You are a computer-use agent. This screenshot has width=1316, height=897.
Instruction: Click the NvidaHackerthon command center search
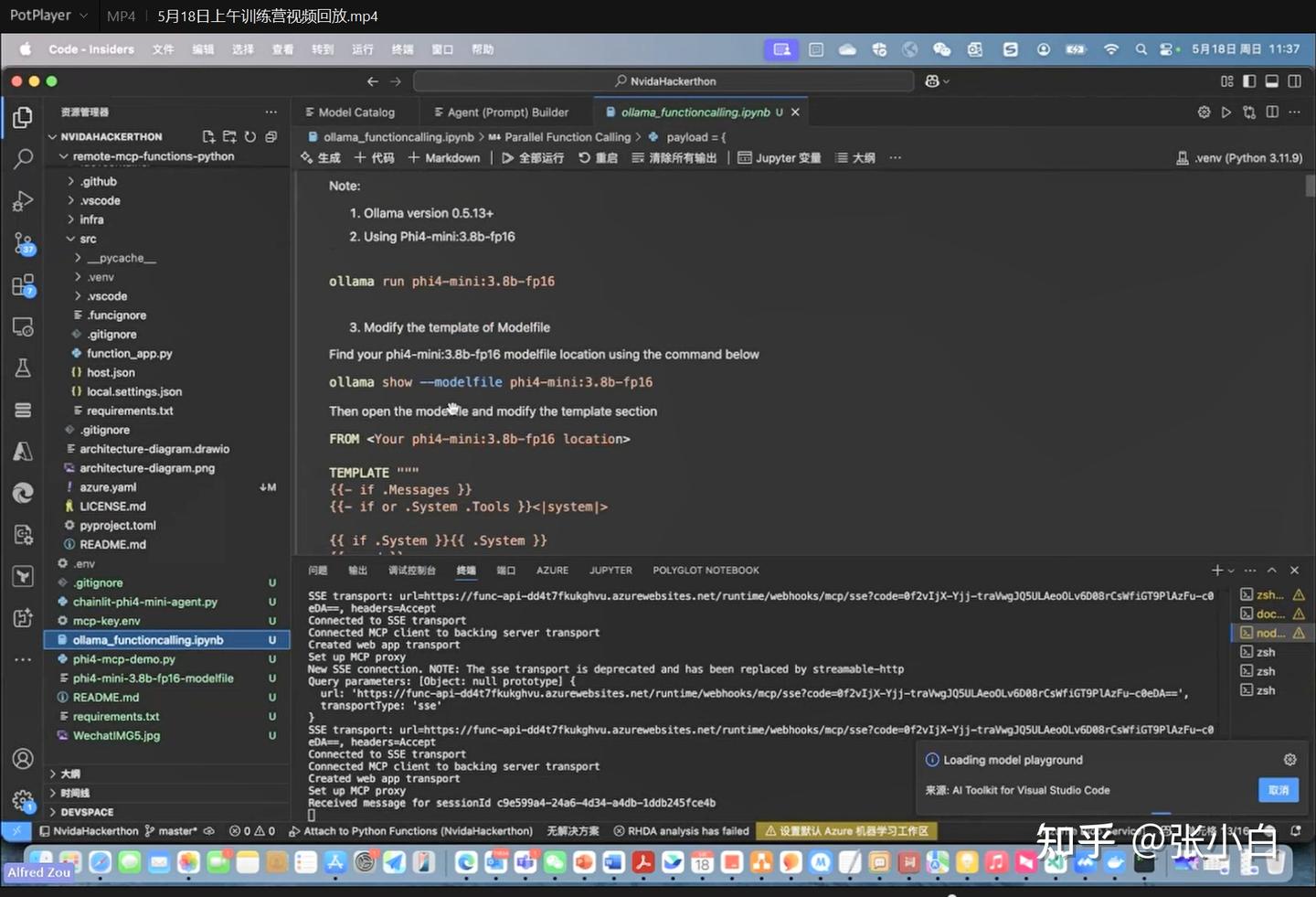664,81
